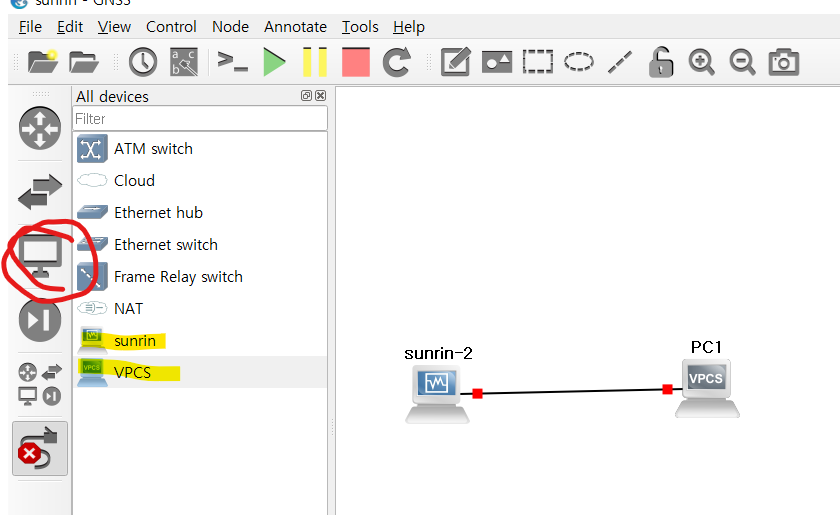The width and height of the screenshot is (840, 515).
Task: Select VPCS in the devices list
Action: pyautogui.click(x=200, y=372)
